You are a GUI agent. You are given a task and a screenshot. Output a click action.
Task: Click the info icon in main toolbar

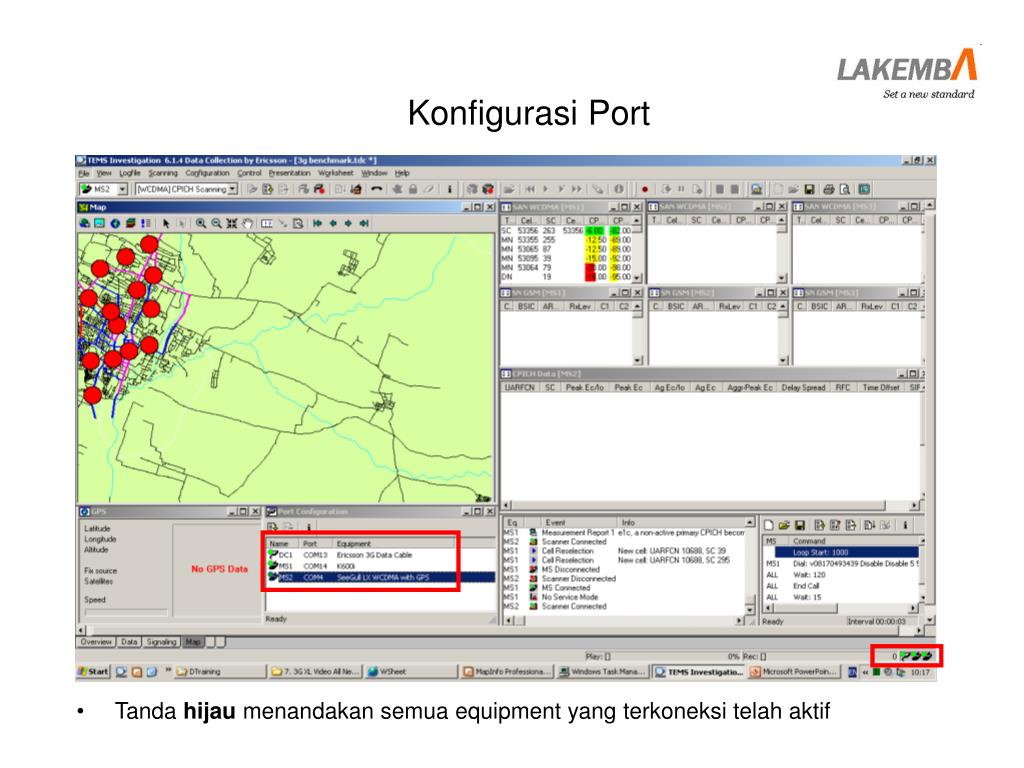pyautogui.click(x=449, y=189)
